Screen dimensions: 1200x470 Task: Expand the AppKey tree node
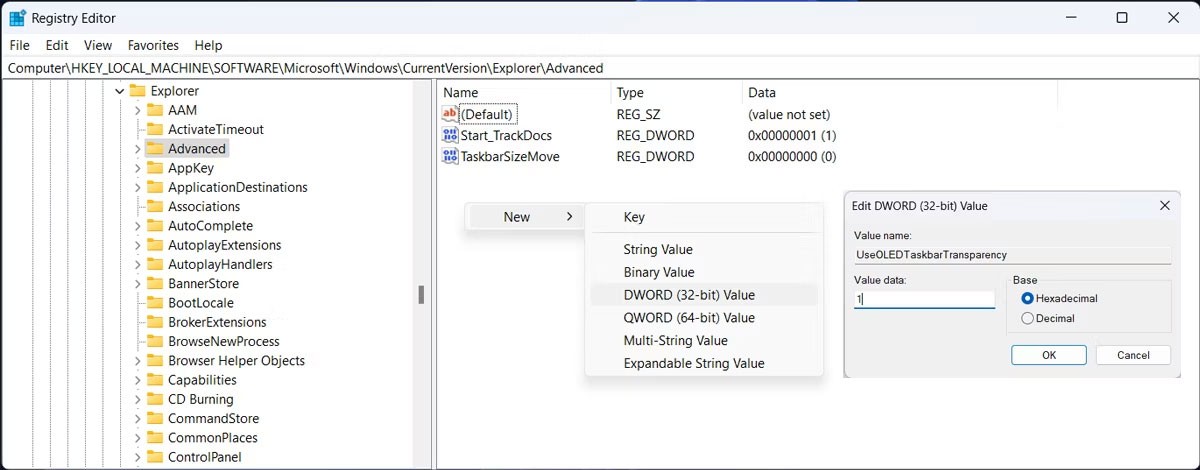tap(138, 168)
